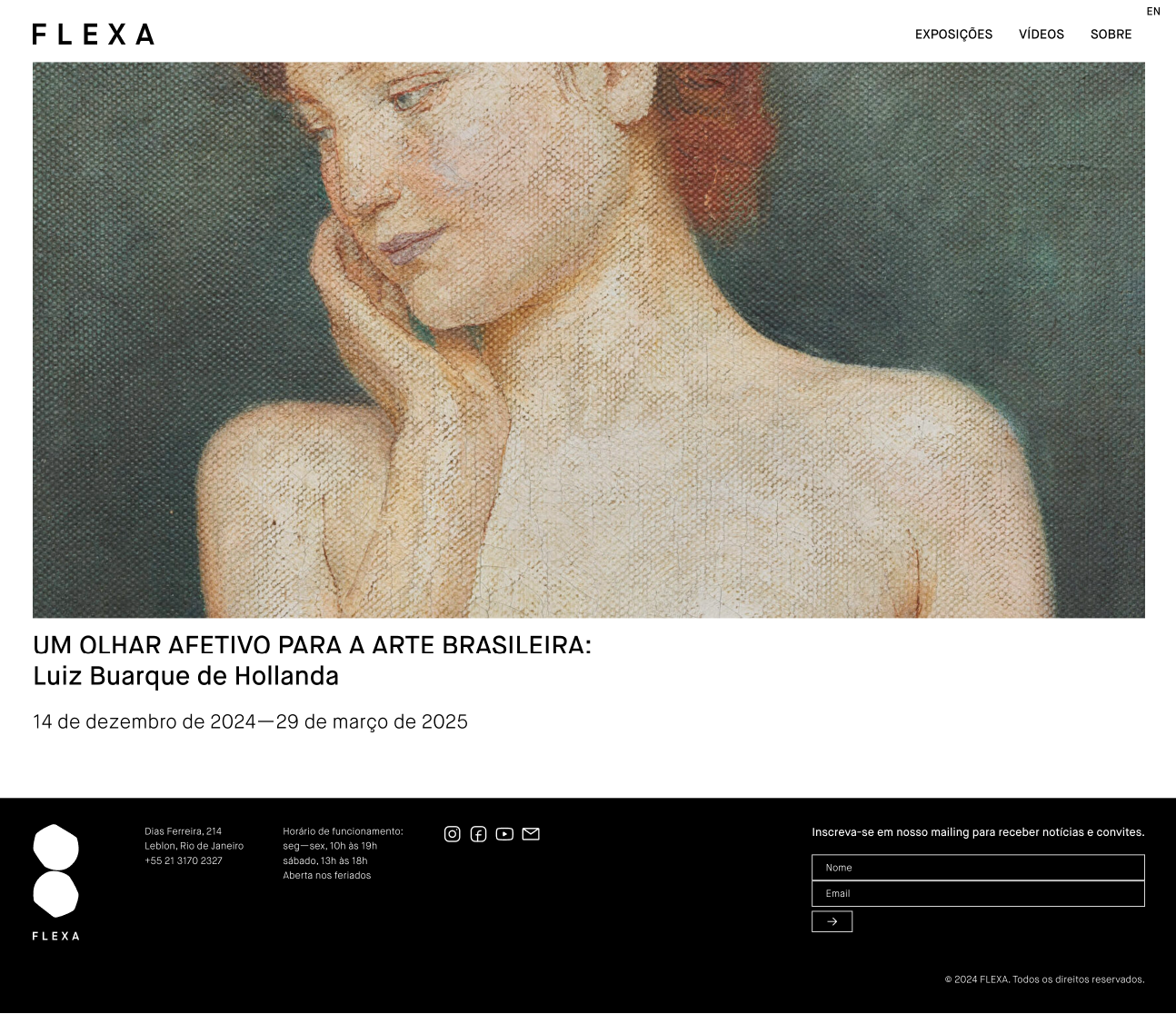Click the FLEXA header logo
This screenshot has width=1176, height=1014.
point(93,35)
